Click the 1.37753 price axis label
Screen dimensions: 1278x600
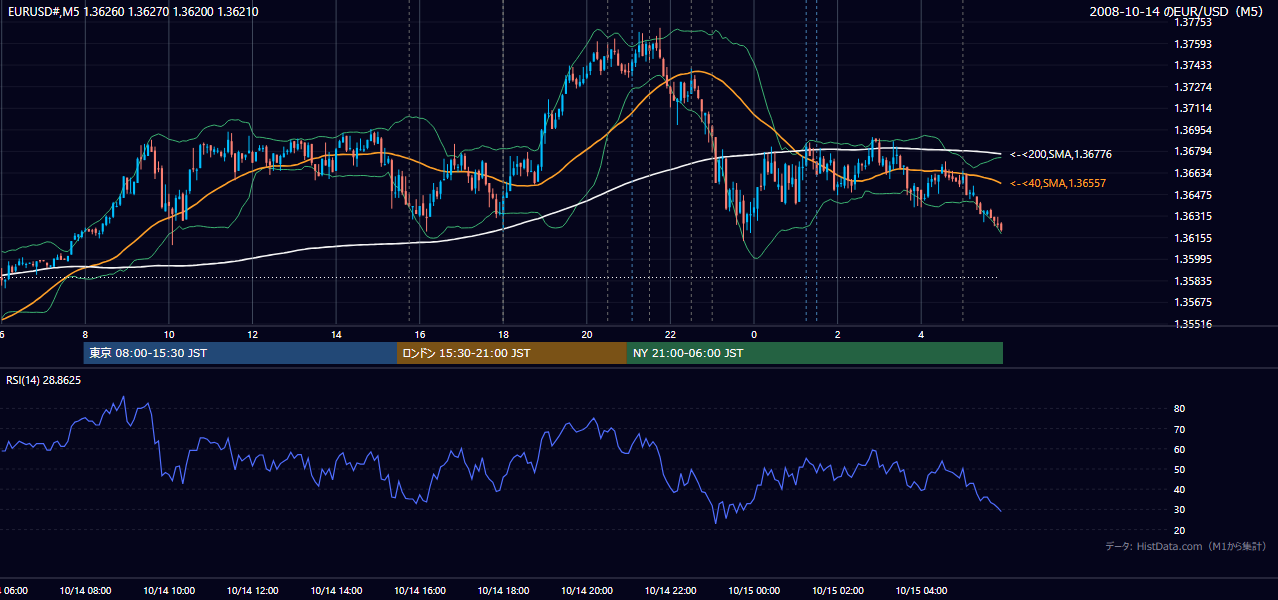pyautogui.click(x=1193, y=22)
